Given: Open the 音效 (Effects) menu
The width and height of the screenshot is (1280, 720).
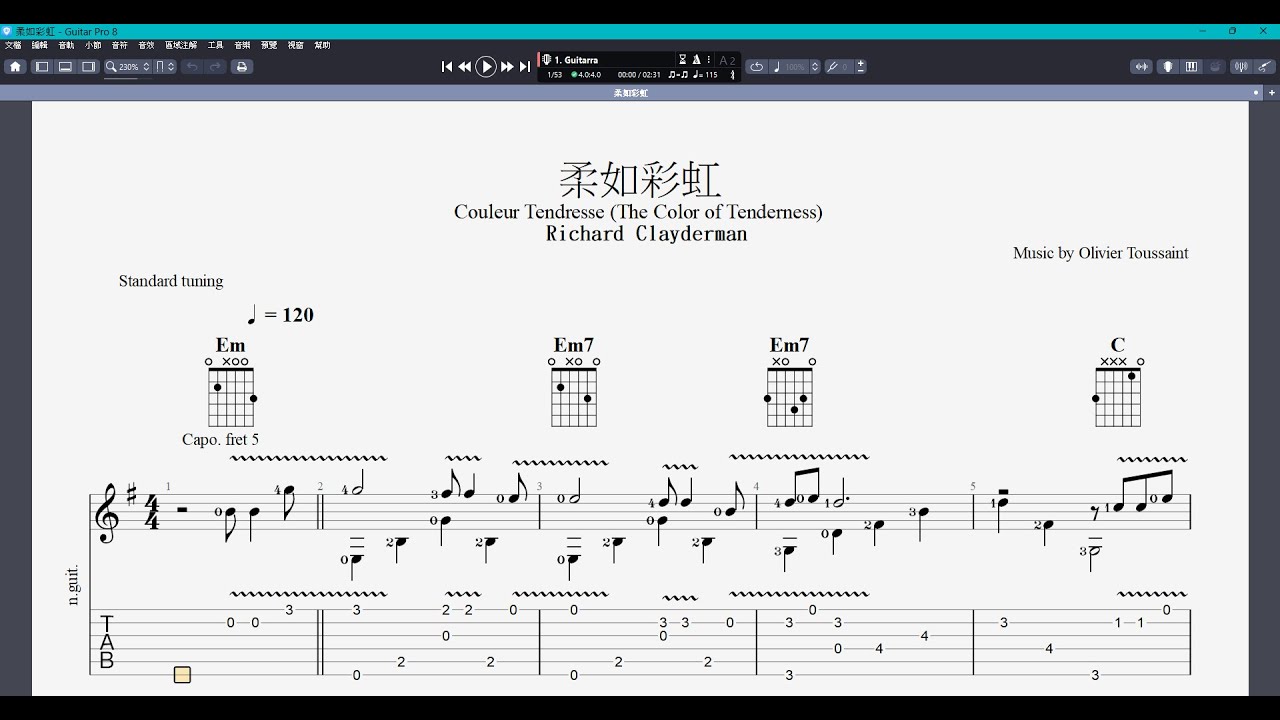Looking at the screenshot, I should click(x=147, y=45).
